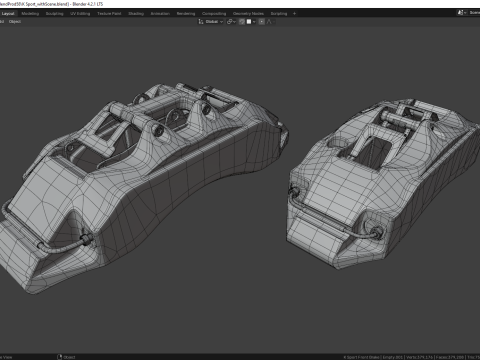Open the Sculpting workspace tab
The height and width of the screenshot is (360, 480).
pos(54,14)
